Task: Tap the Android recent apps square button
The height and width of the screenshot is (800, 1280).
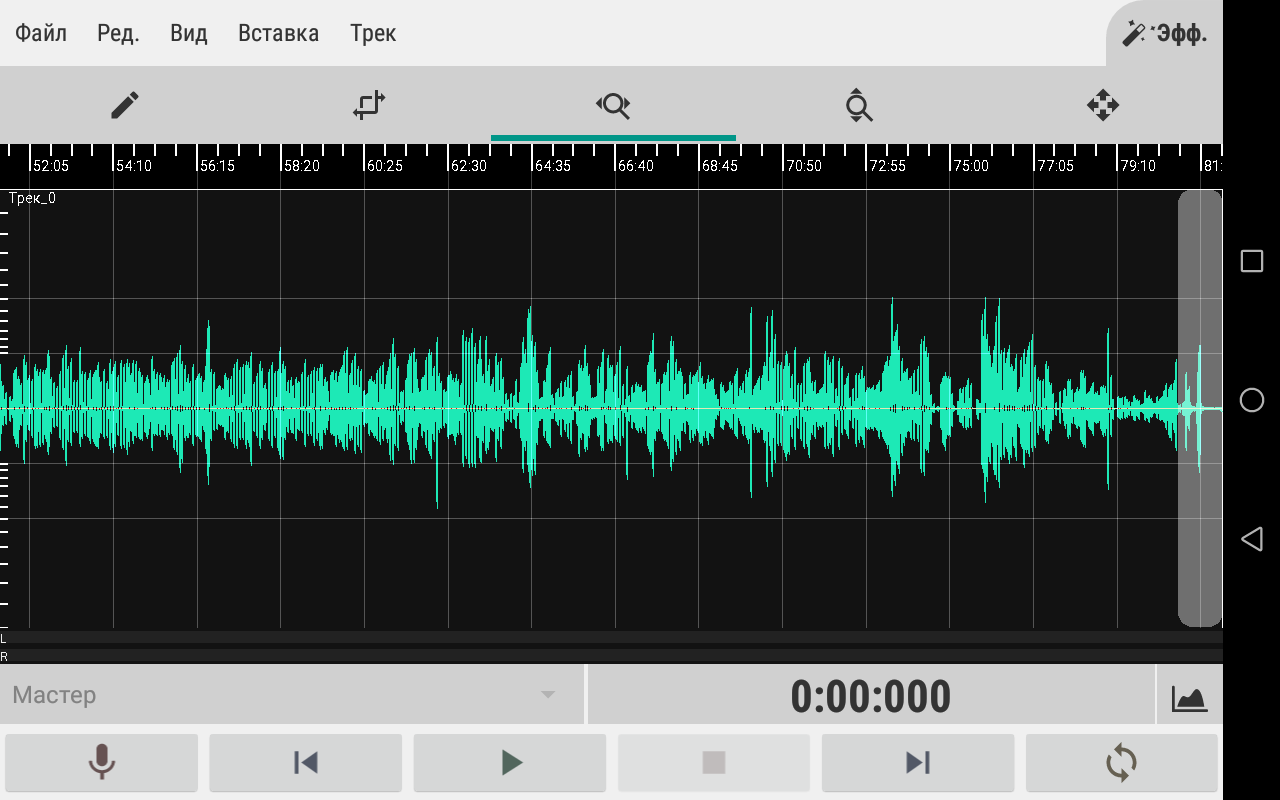Action: [1252, 261]
